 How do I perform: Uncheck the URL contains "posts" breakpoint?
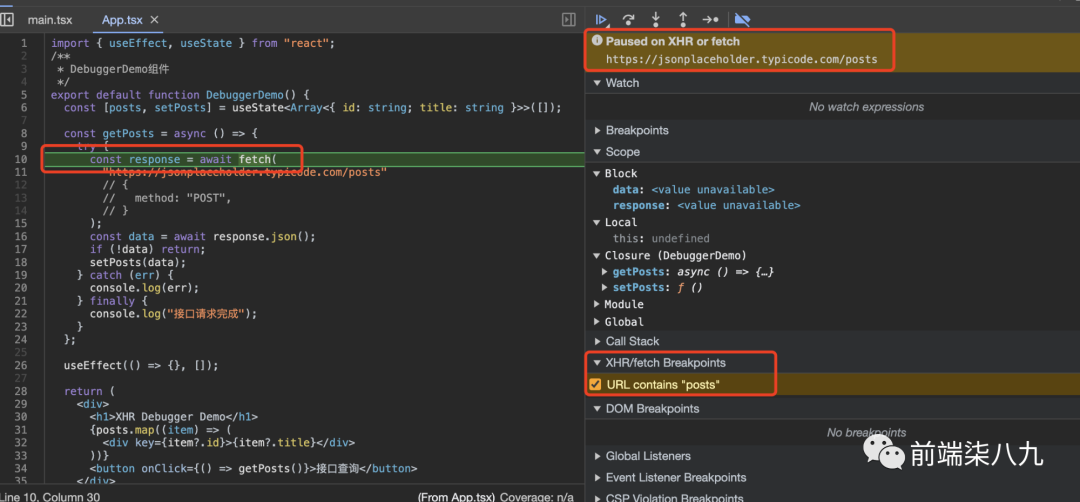coord(596,385)
